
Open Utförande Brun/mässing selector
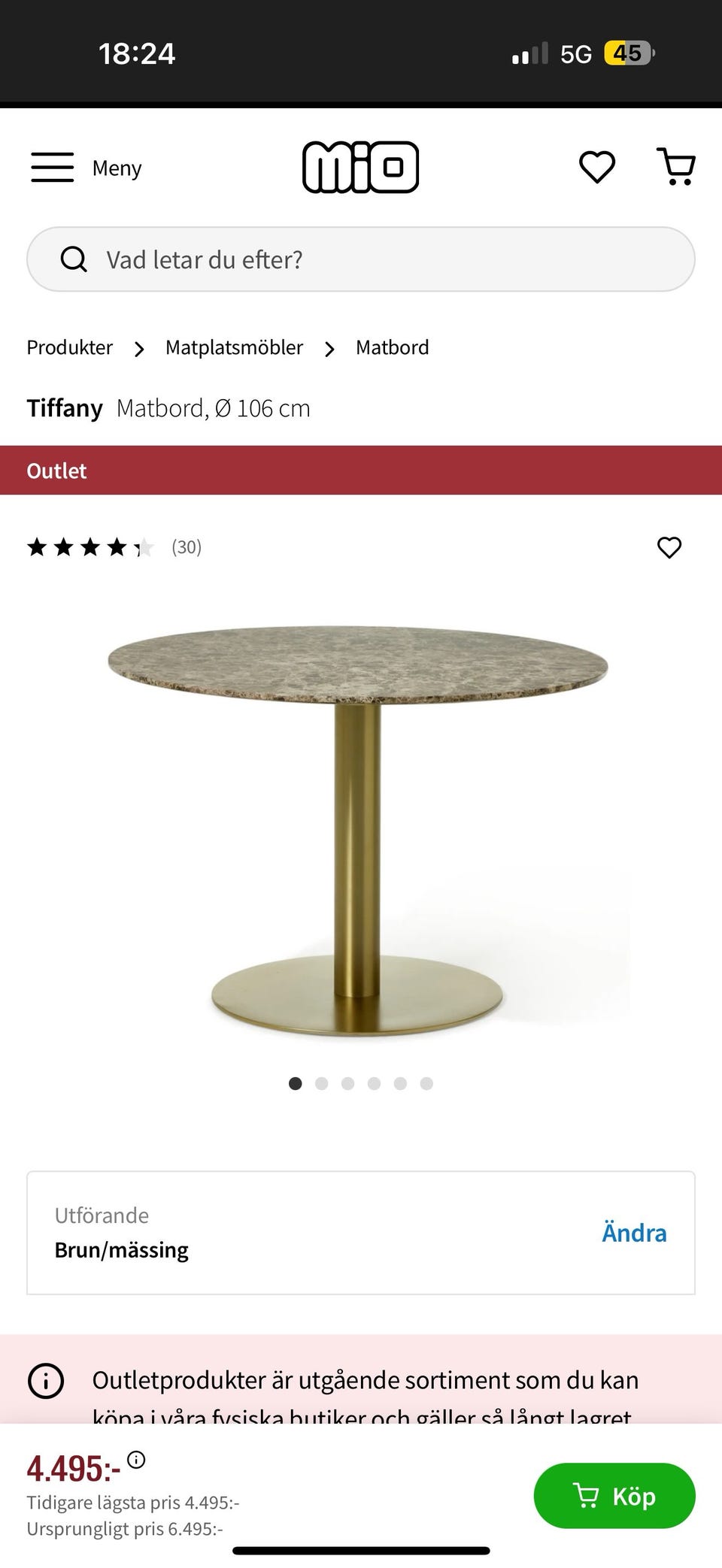(361, 1233)
